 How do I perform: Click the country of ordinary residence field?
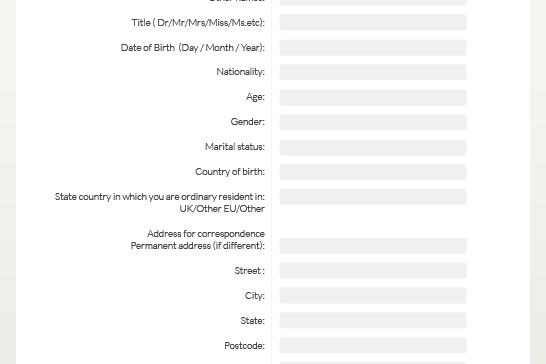[x=373, y=197]
